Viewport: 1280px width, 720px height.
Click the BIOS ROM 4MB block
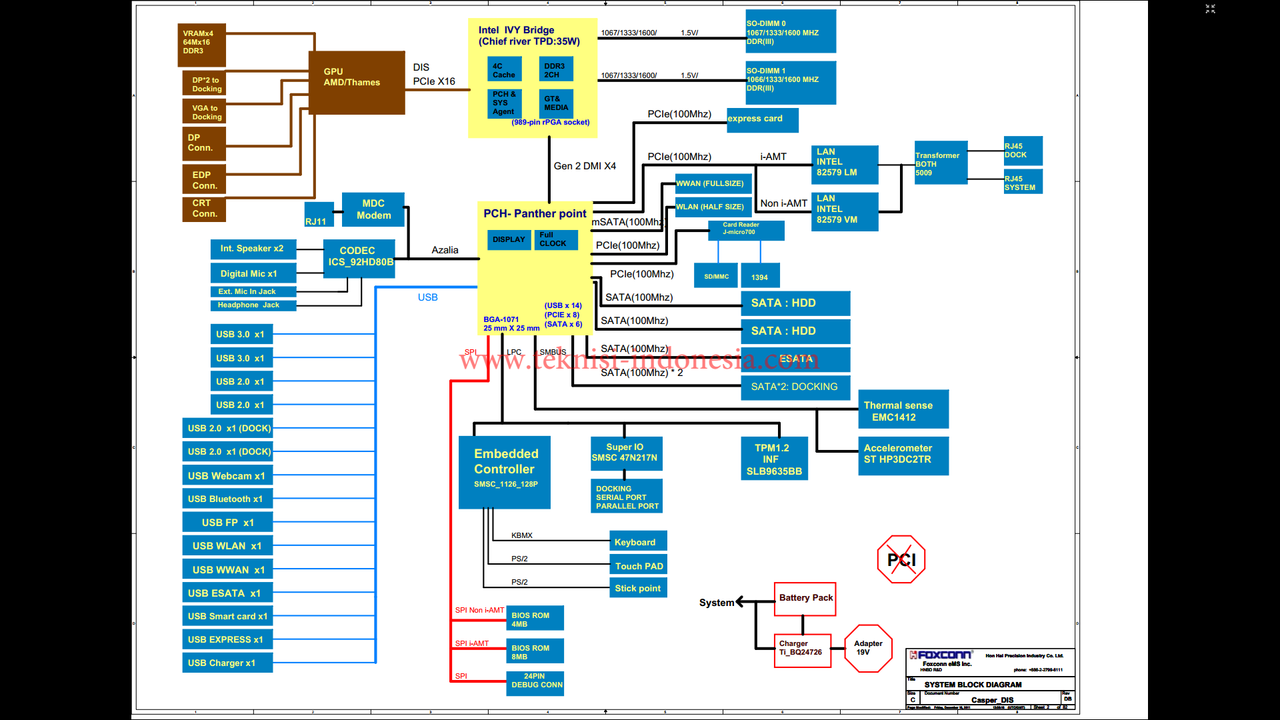535,618
